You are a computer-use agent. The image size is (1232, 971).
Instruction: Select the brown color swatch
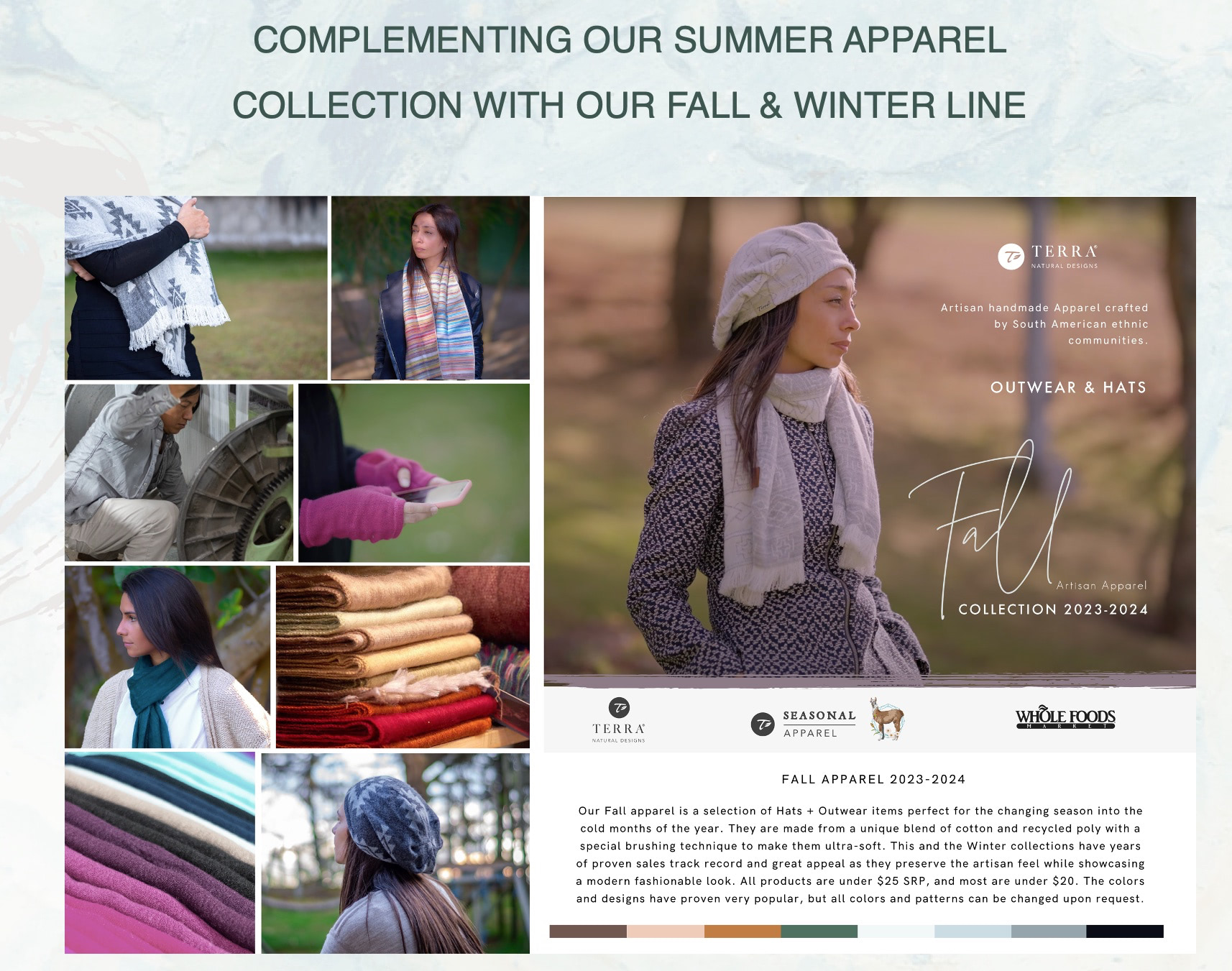[588, 931]
